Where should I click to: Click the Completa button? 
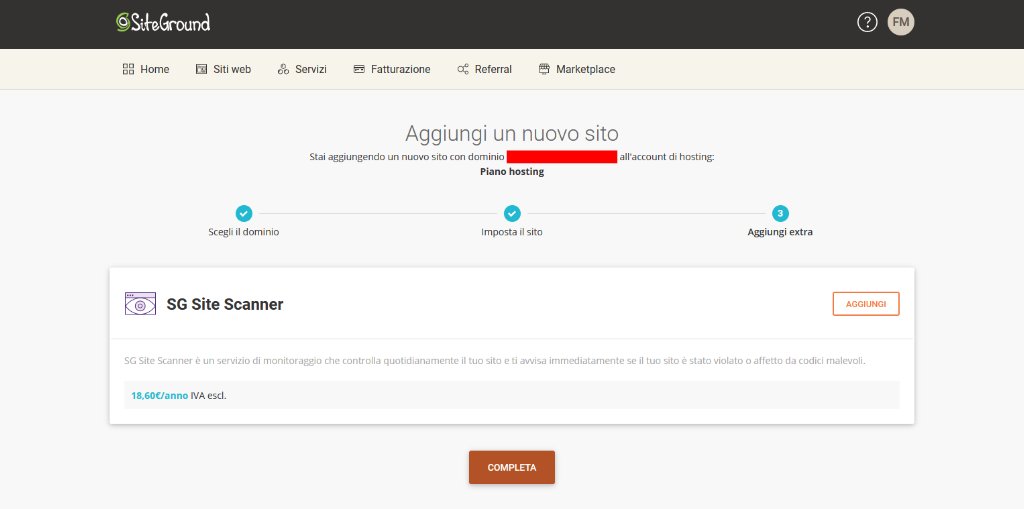tap(512, 467)
